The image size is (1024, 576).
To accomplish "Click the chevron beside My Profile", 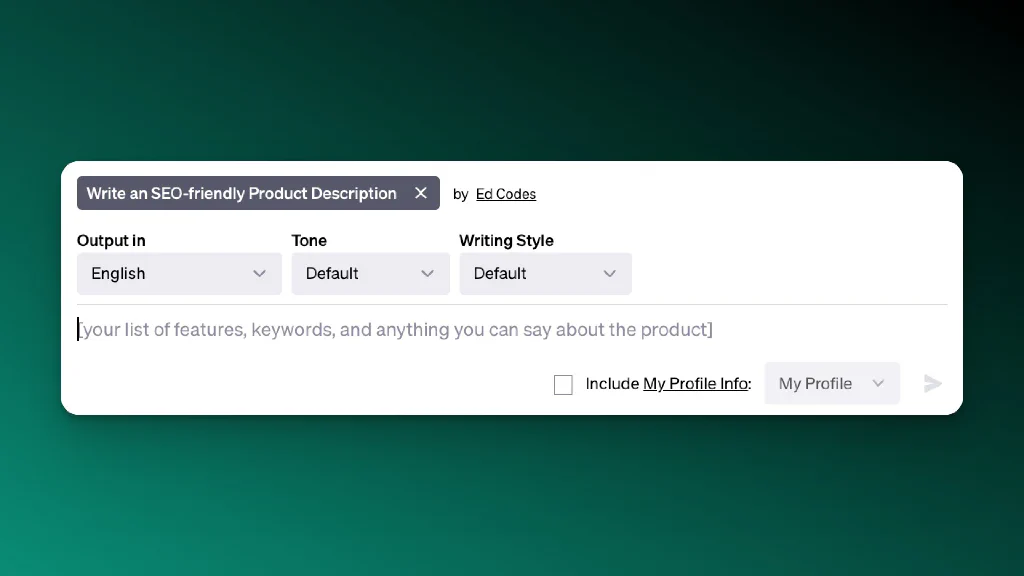I will pyautogui.click(x=878, y=383).
